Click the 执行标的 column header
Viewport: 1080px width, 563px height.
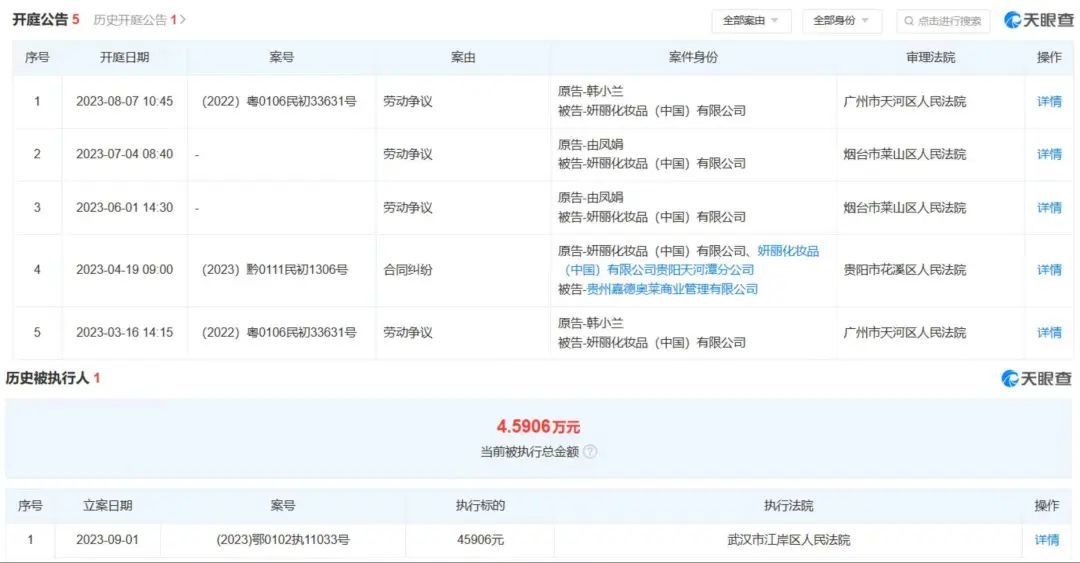(480, 506)
